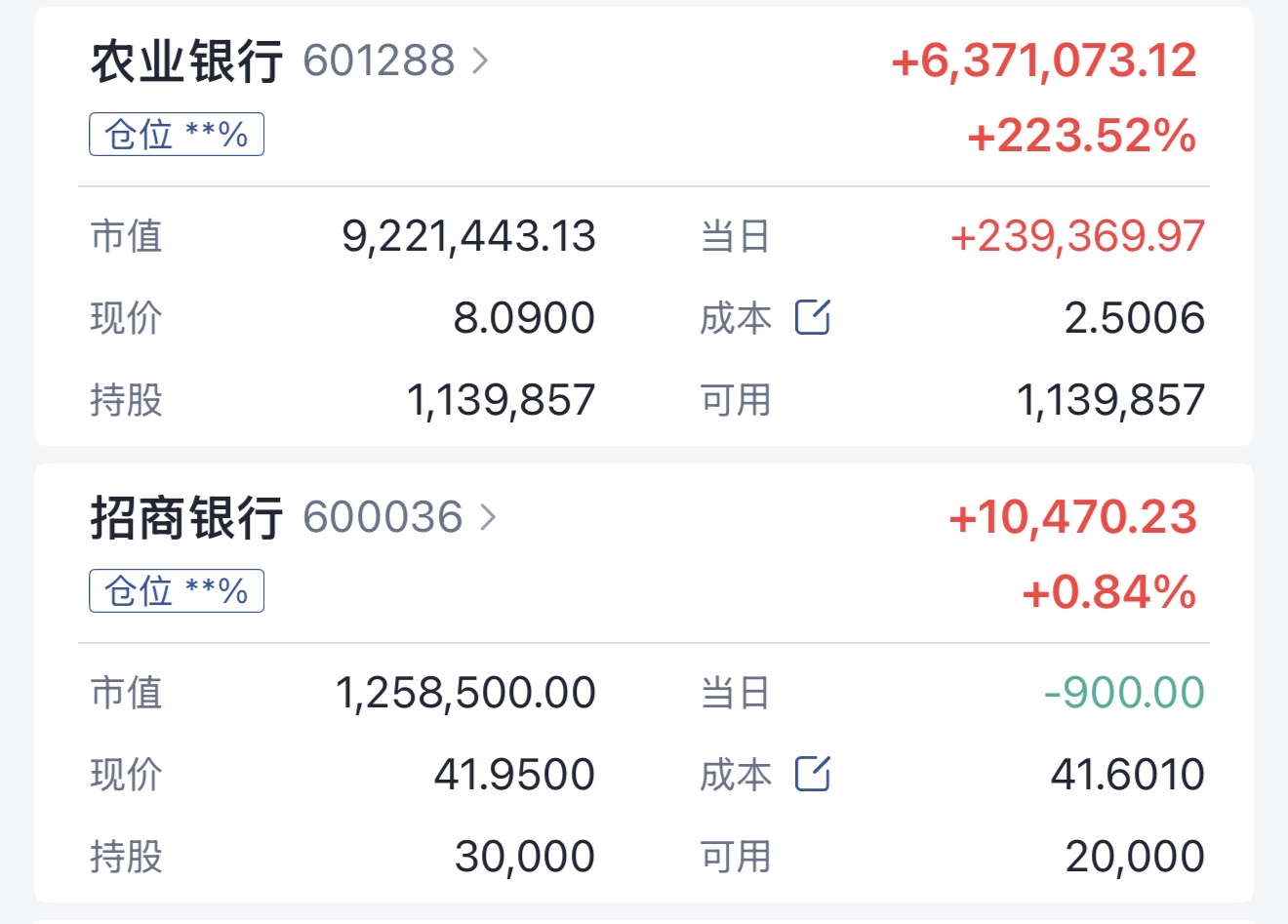Edit cost price for 农业银行
The image size is (1288, 924).
(x=812, y=317)
